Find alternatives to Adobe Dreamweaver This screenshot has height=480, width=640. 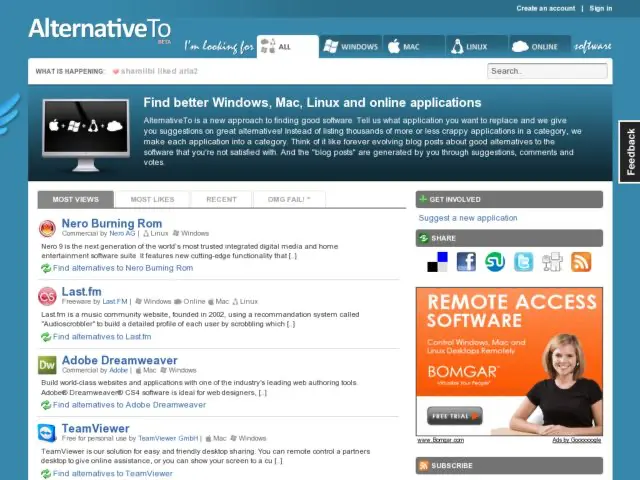[129, 405]
